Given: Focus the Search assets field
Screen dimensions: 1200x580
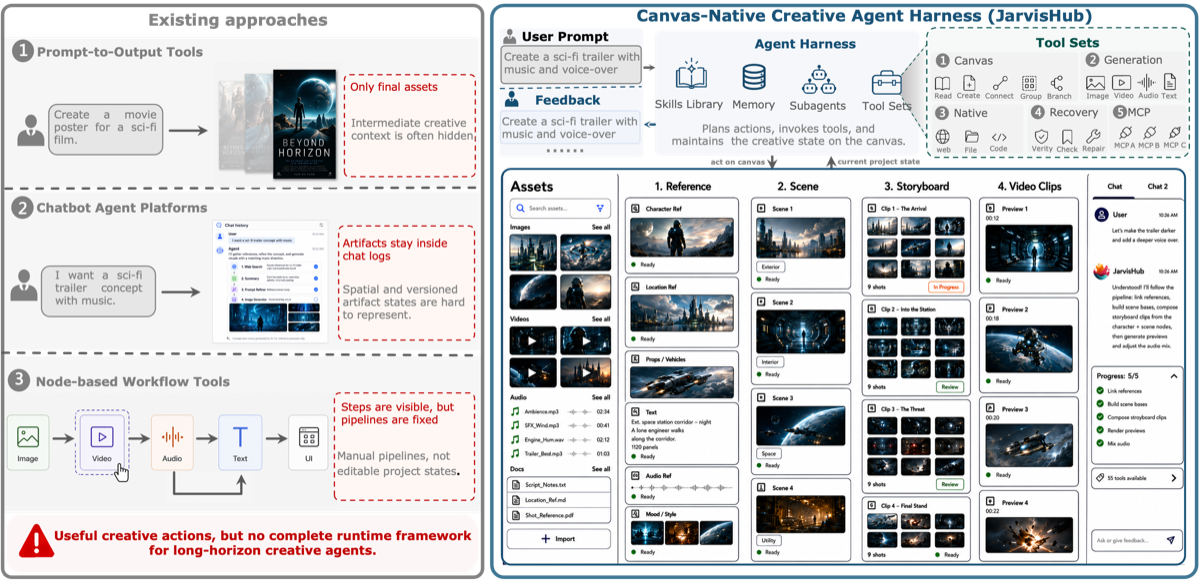Looking at the screenshot, I should point(559,208).
